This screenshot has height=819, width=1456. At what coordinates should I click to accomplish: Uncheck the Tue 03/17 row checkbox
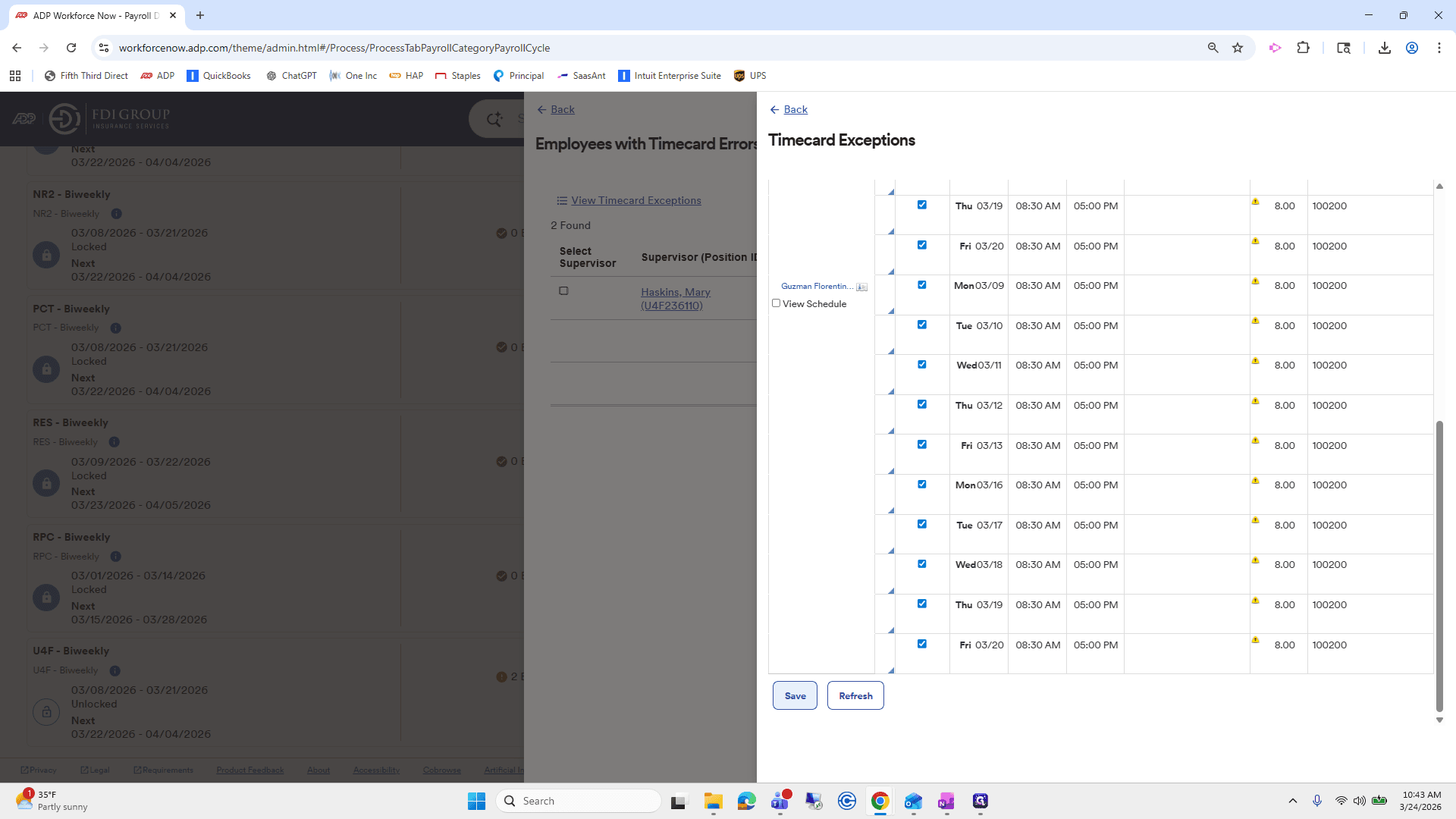pos(922,524)
